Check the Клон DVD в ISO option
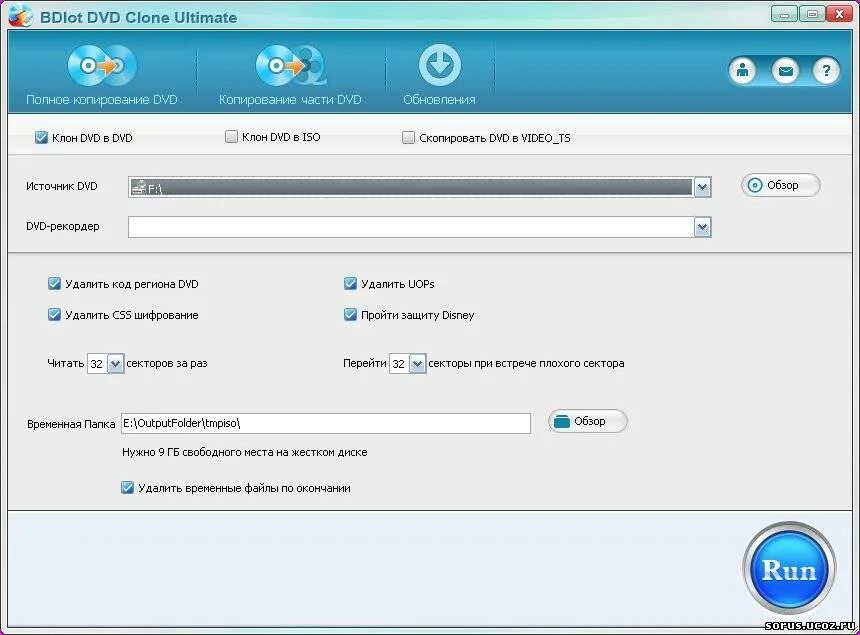860x635 pixels. pos(231,137)
